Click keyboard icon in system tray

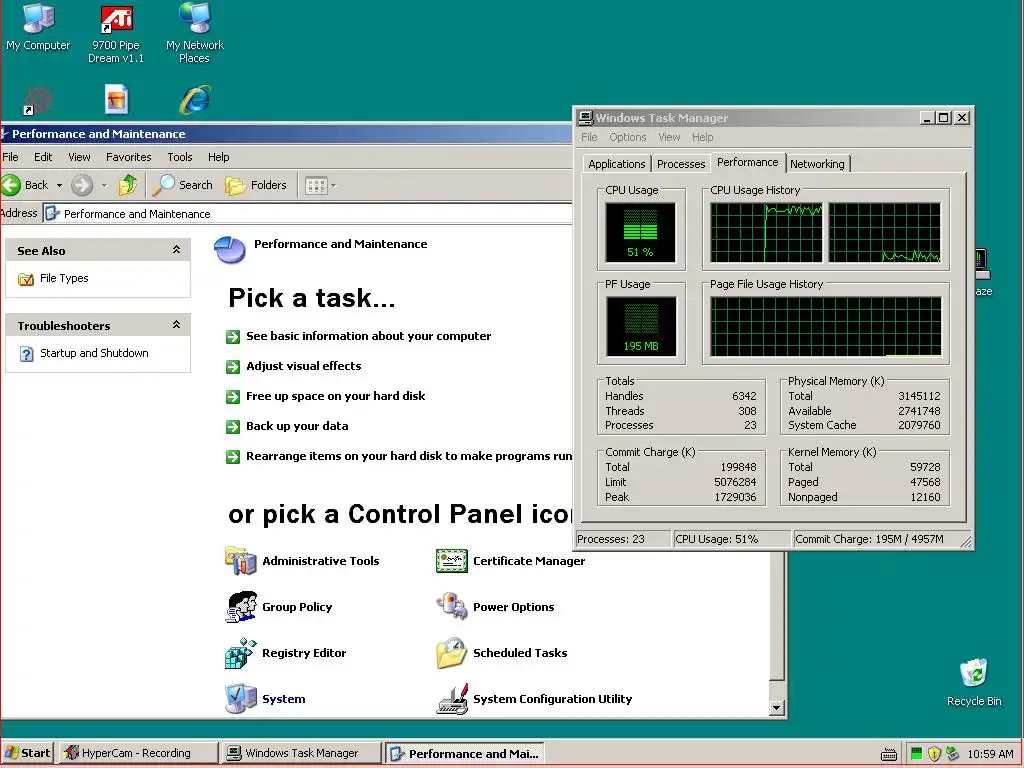(889, 754)
